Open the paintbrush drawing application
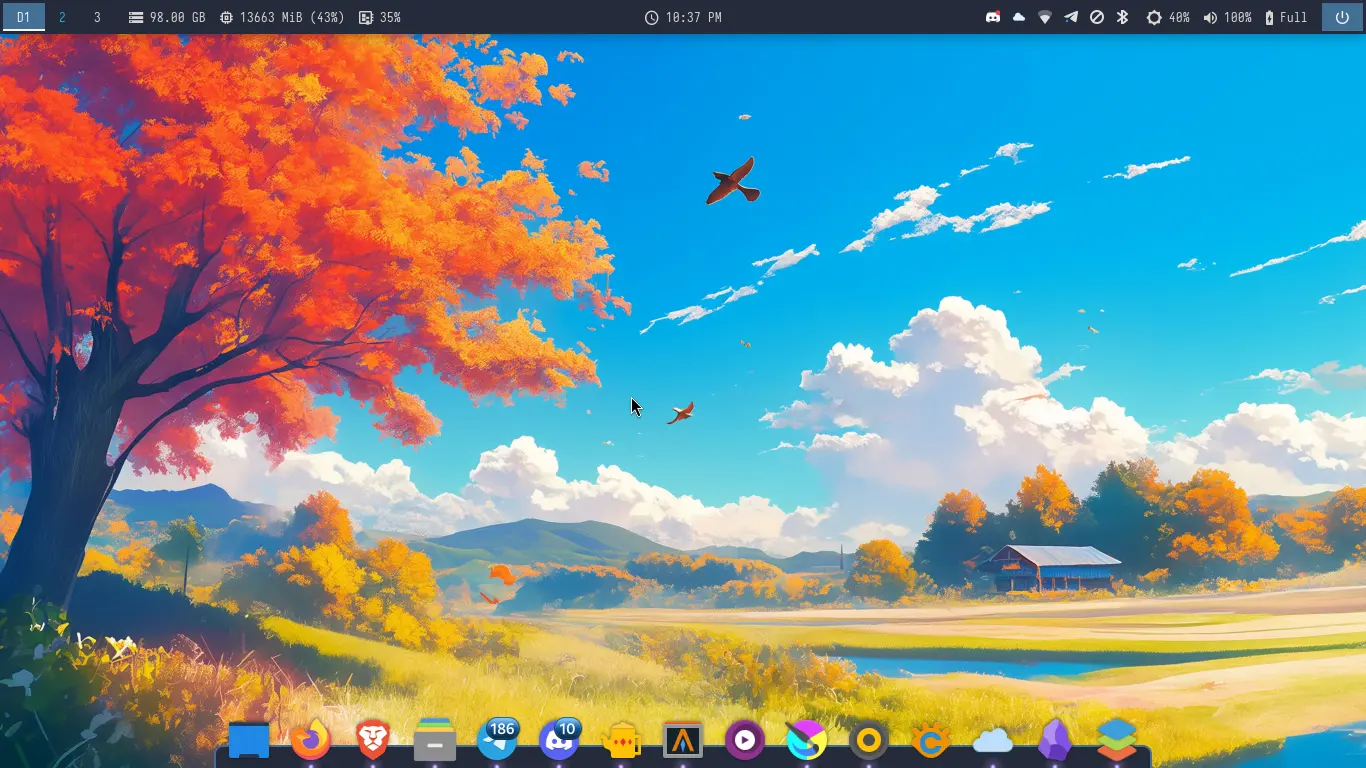1366x768 pixels. coord(807,740)
